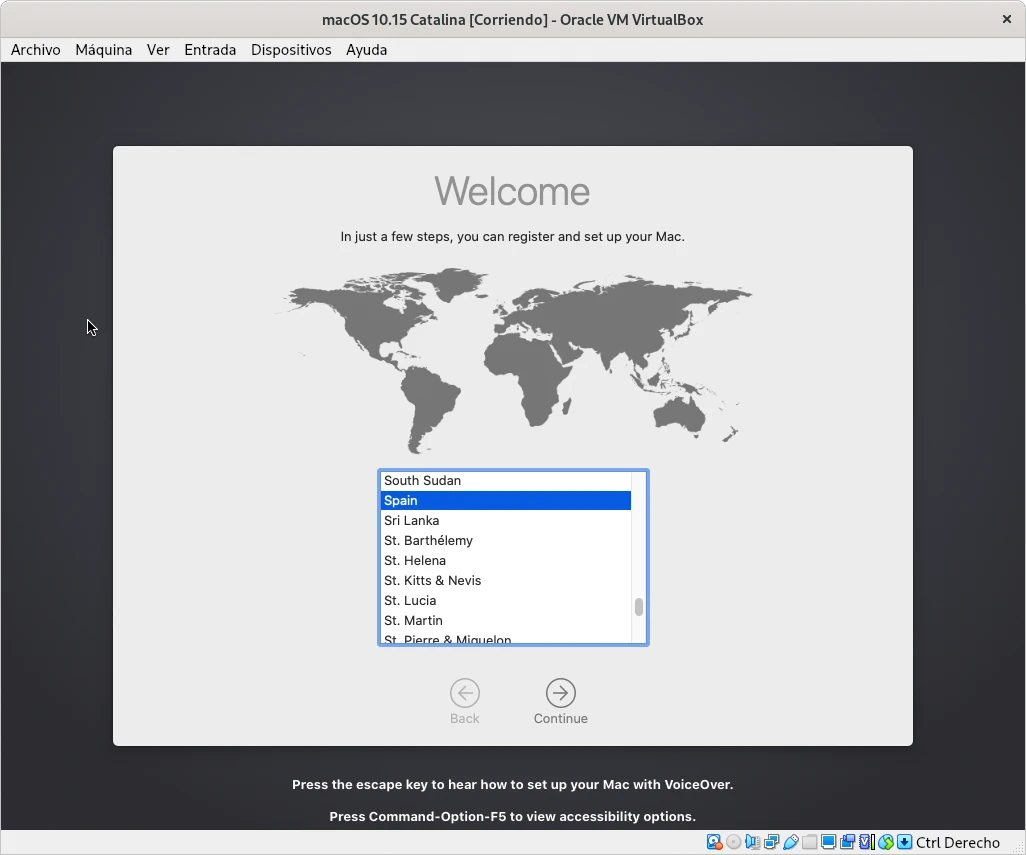Click the hard disk activity status icon

point(714,842)
